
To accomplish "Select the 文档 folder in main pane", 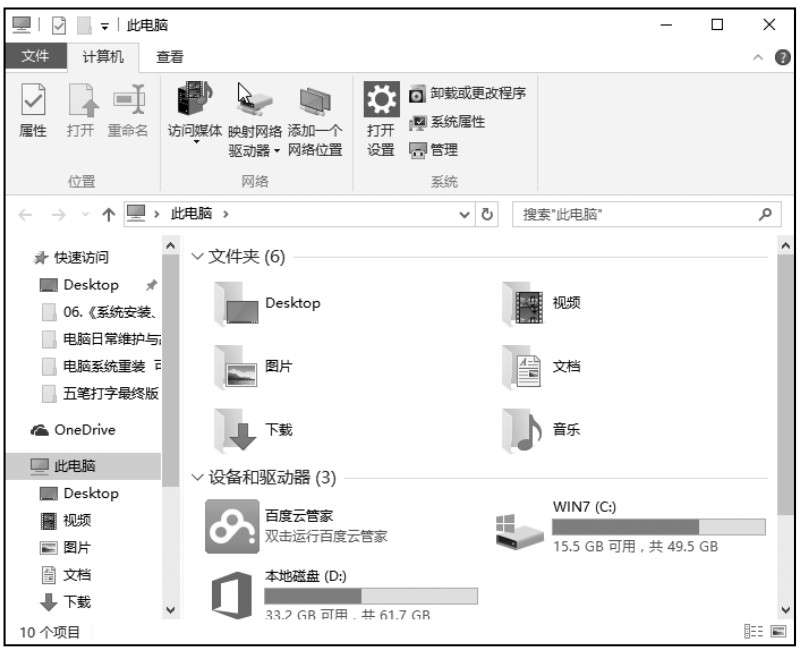I will (542, 367).
